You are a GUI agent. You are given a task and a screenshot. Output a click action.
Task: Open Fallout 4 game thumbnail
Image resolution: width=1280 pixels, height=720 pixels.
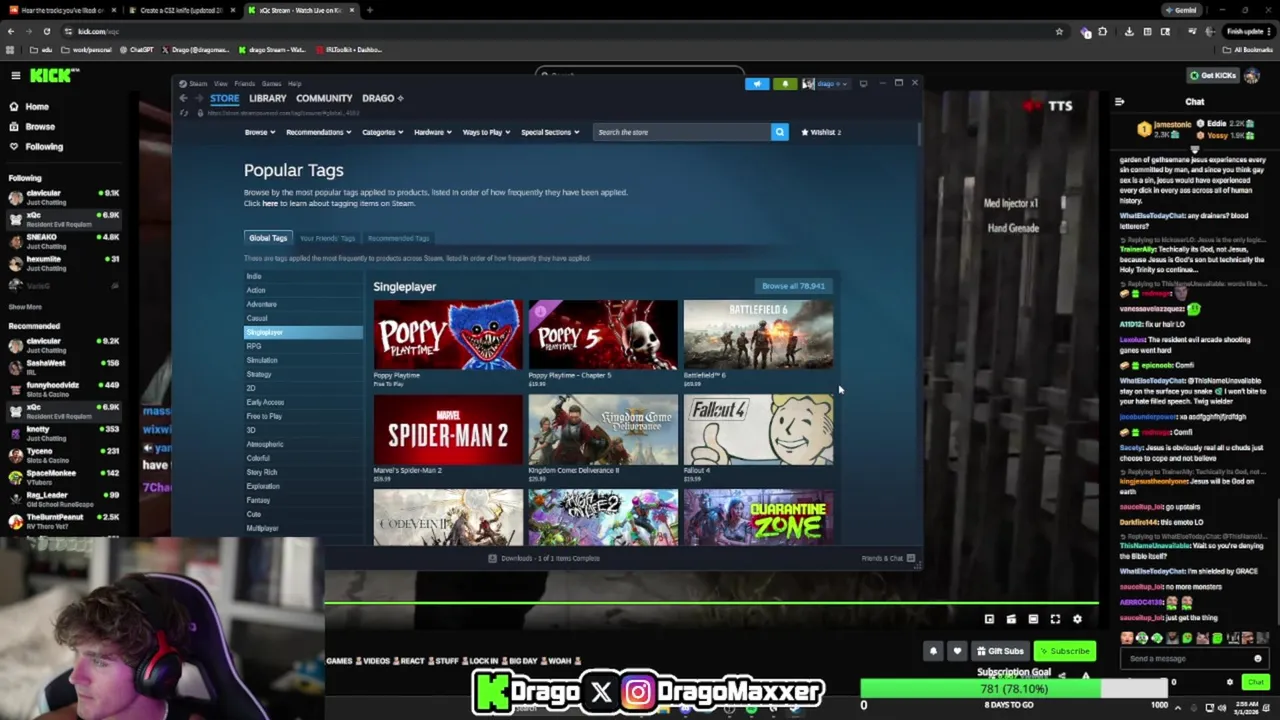click(x=758, y=430)
